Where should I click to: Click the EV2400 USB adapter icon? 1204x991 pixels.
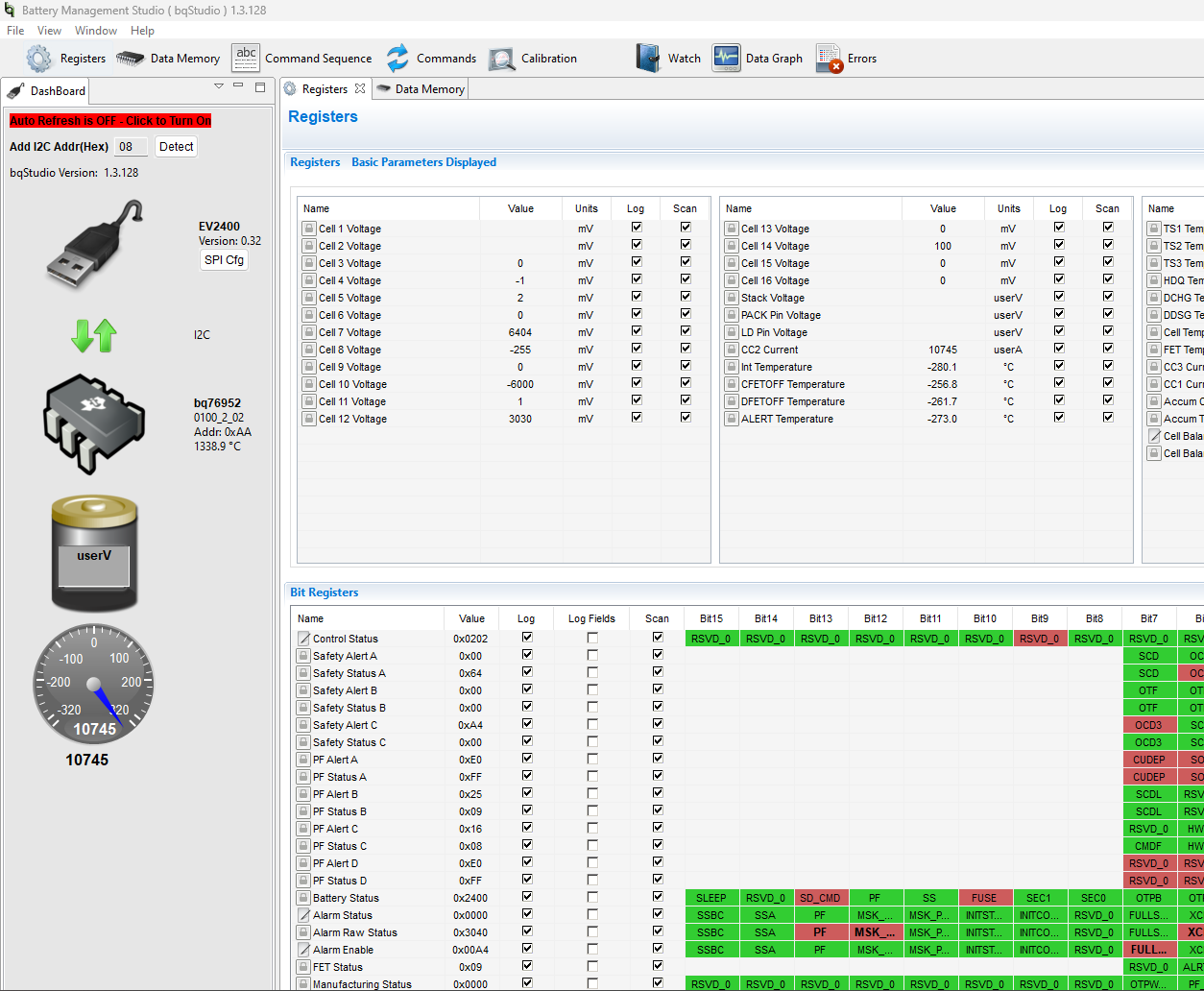94,244
